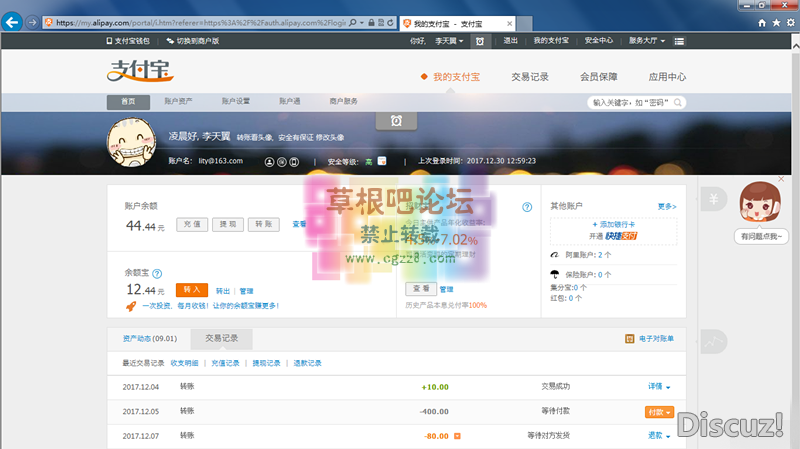Viewport: 800px width, 449px height.
Task: Switch to the 资产动态 tab
Action: click(149, 339)
